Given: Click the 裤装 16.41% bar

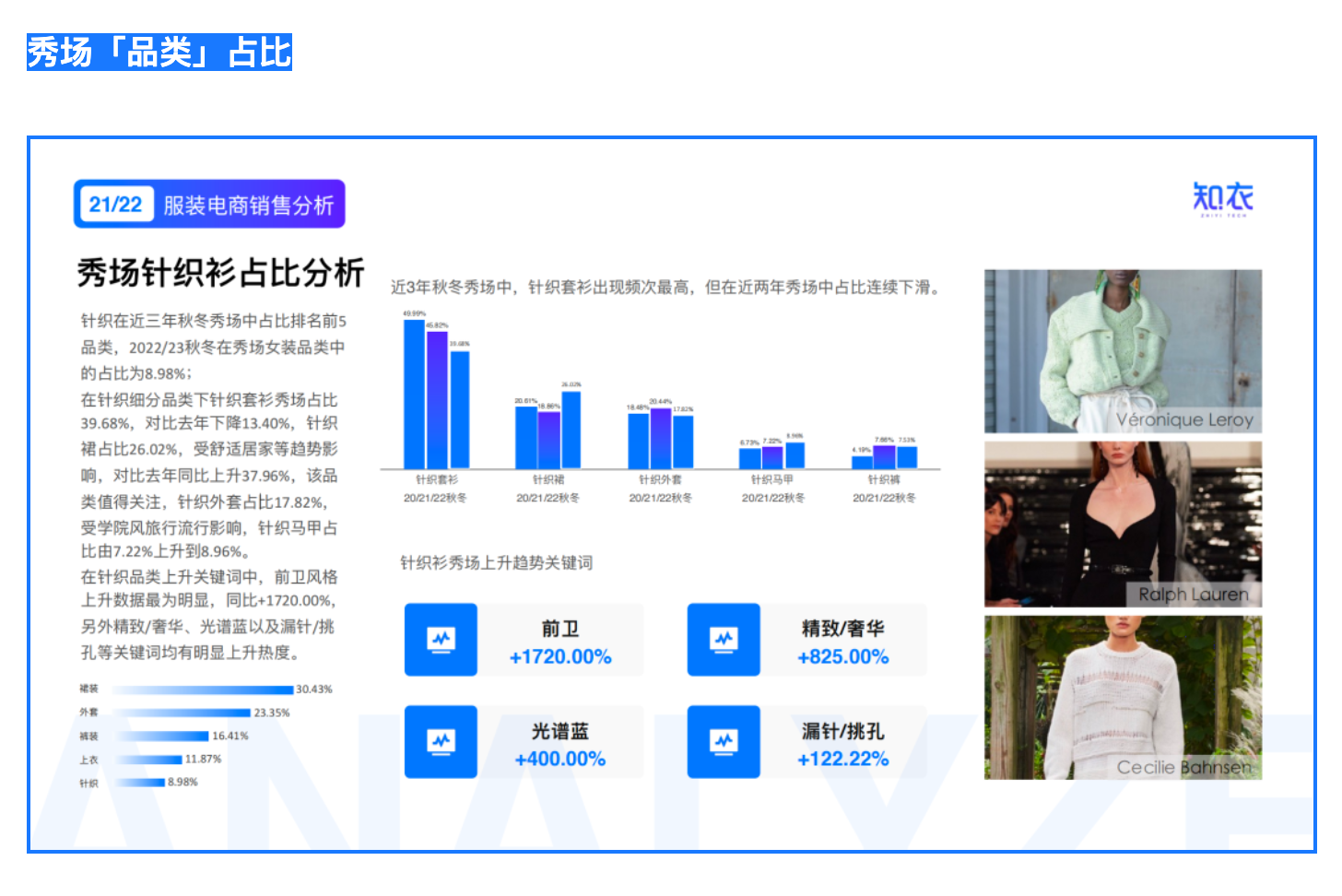Looking at the screenshot, I should click(x=160, y=736).
